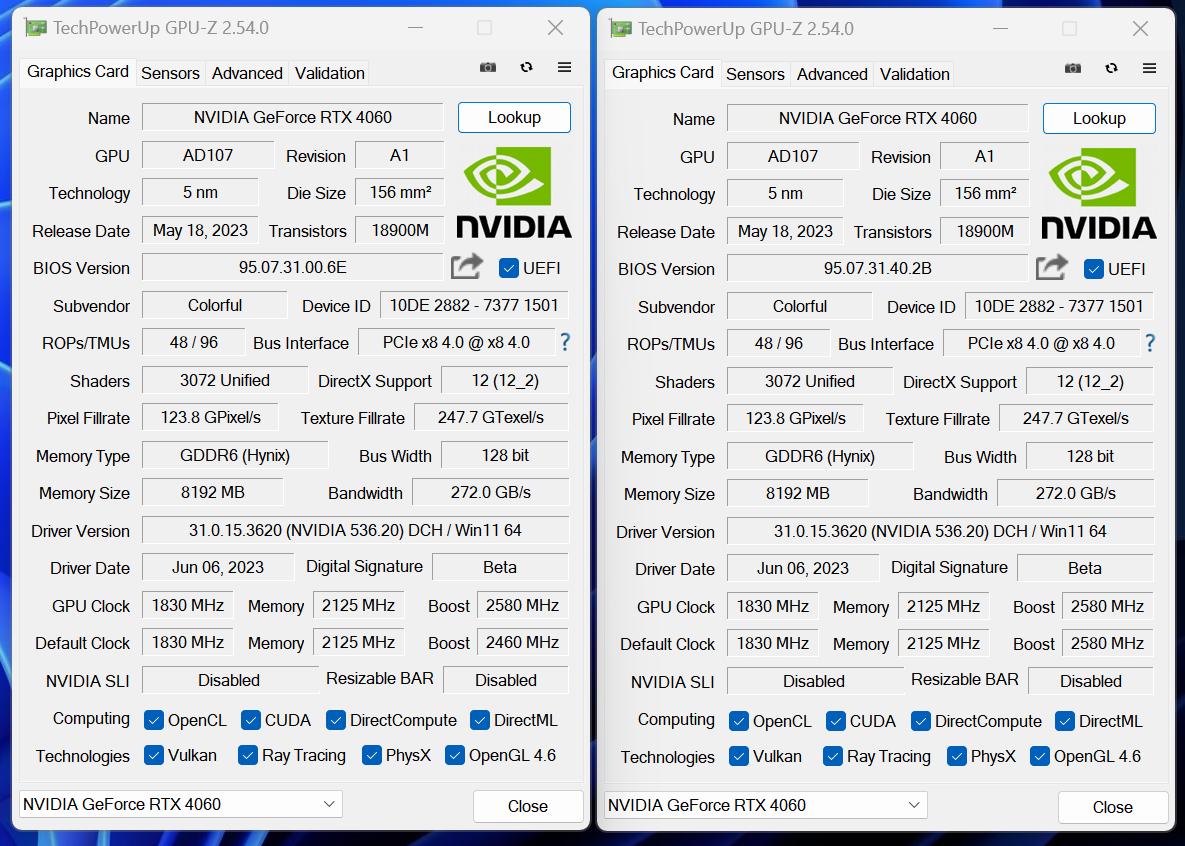
Task: Toggle OpenGL 4.6 checkbox in right window
Action: point(1040,756)
